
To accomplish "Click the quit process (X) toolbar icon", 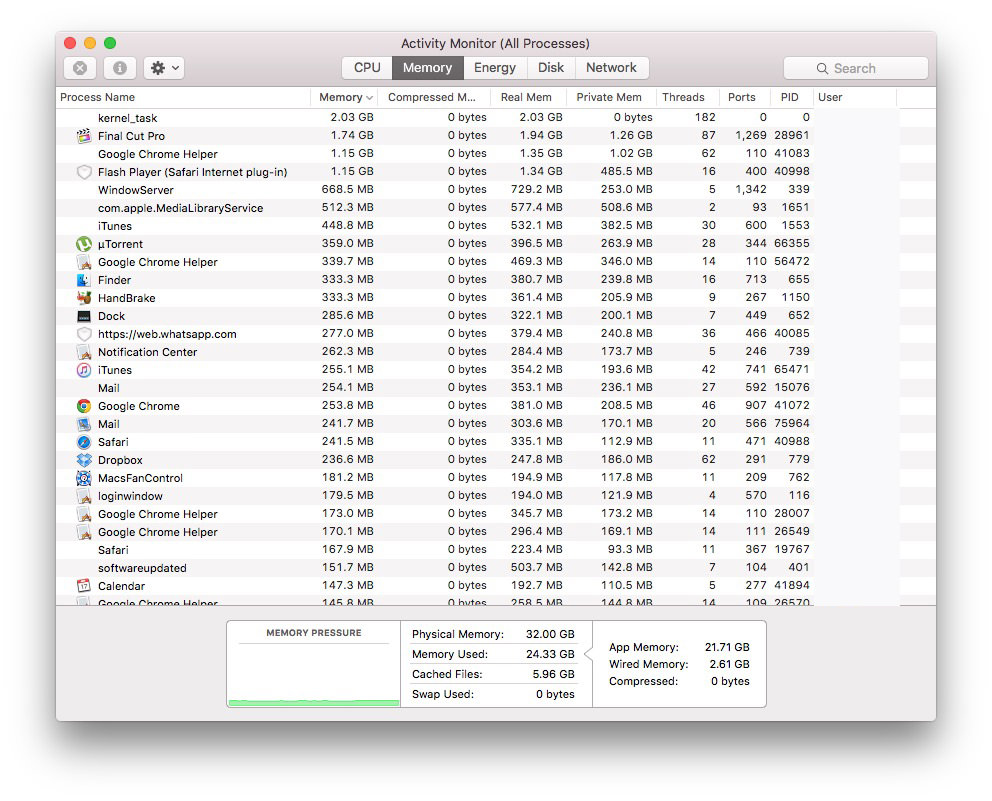I will click(80, 68).
